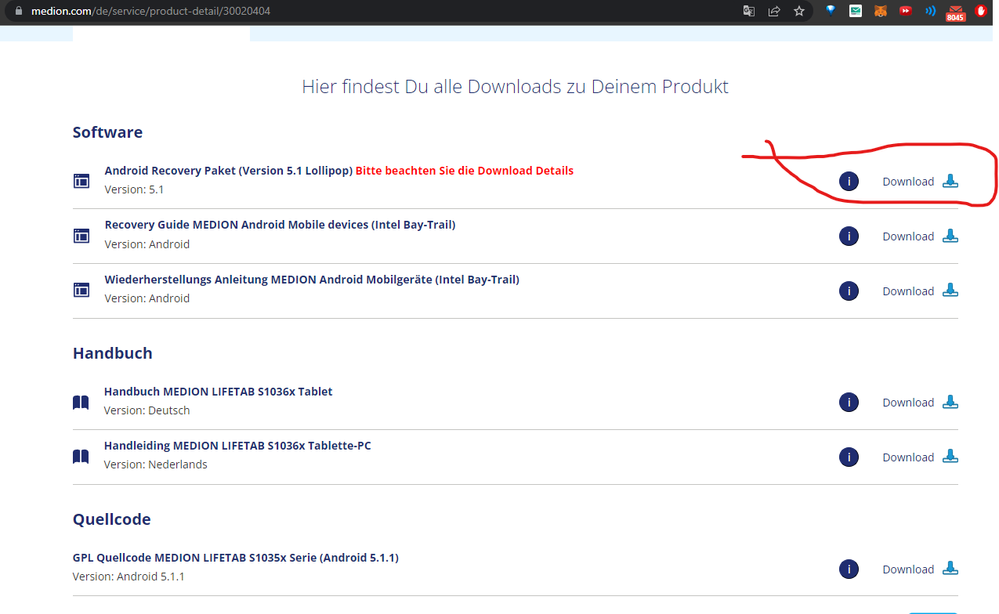Show info for Handbuch MEDION LIFETAB S1036x Tablet
999x614 pixels.
tap(849, 402)
